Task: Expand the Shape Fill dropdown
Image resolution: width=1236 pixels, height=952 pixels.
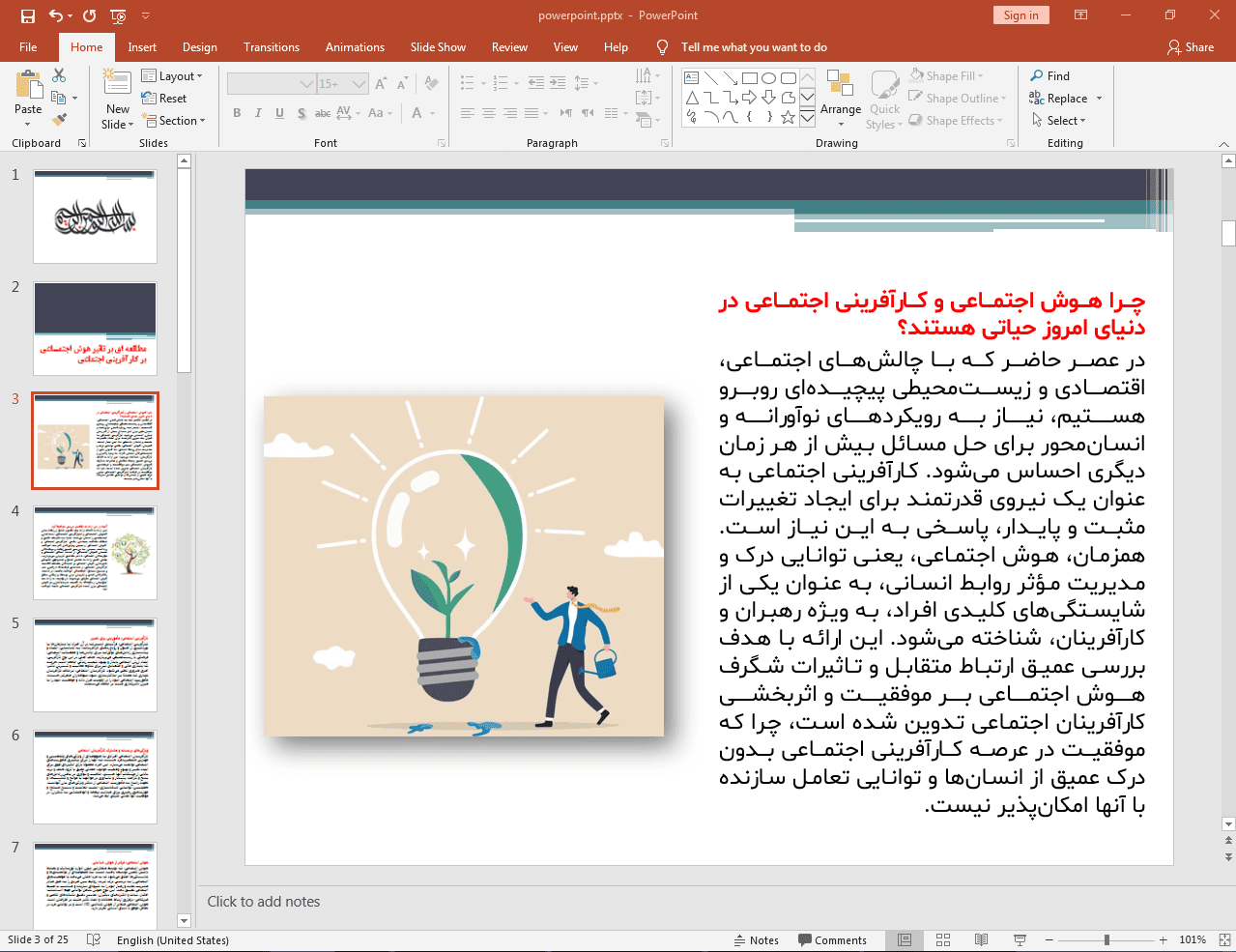Action: coord(947,76)
